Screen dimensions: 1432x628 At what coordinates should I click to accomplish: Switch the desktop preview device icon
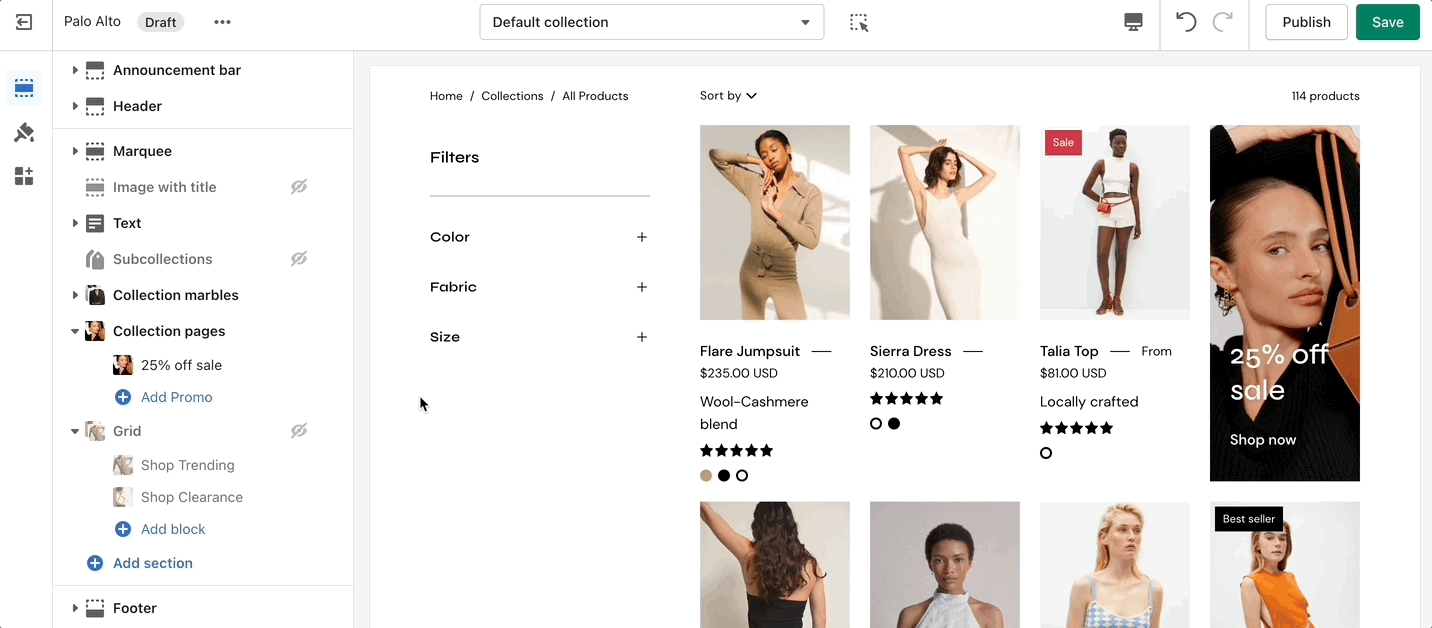1133,22
